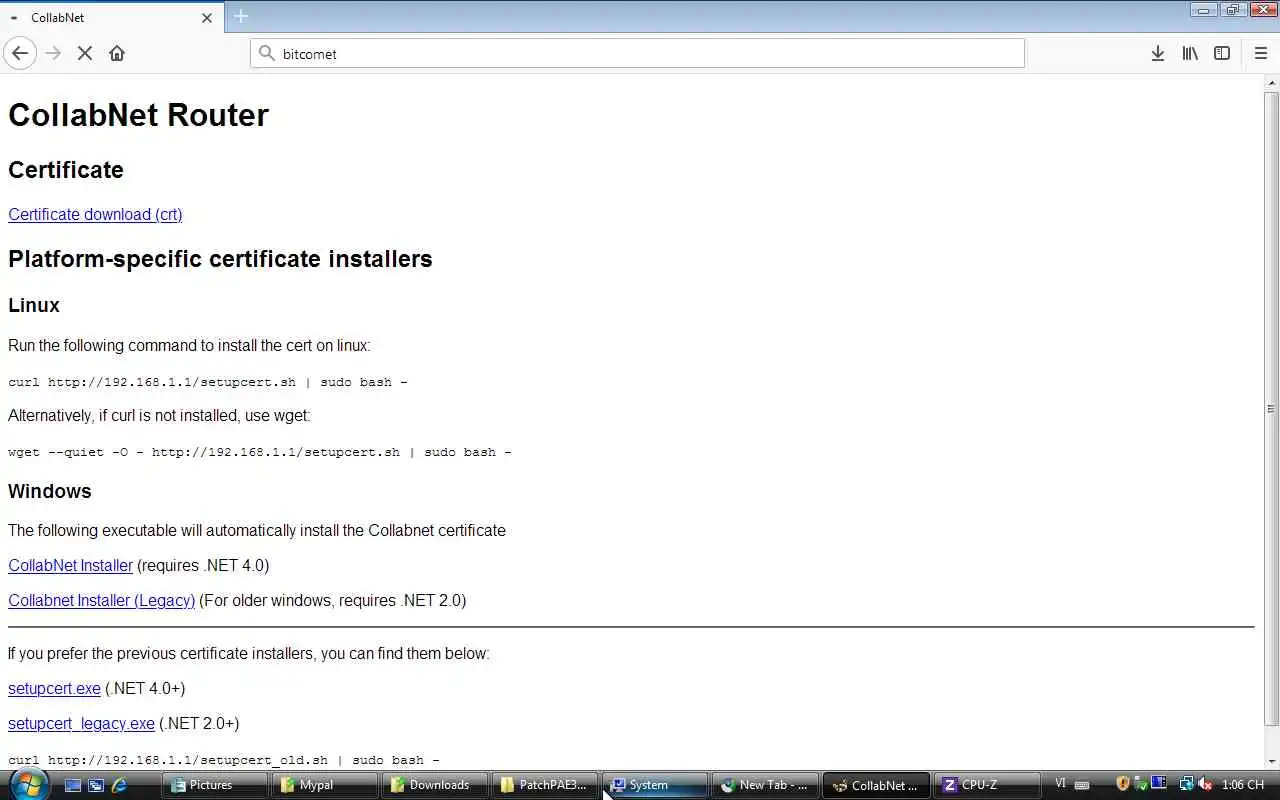Launch Internet Explorer from quick launch

tap(120, 785)
